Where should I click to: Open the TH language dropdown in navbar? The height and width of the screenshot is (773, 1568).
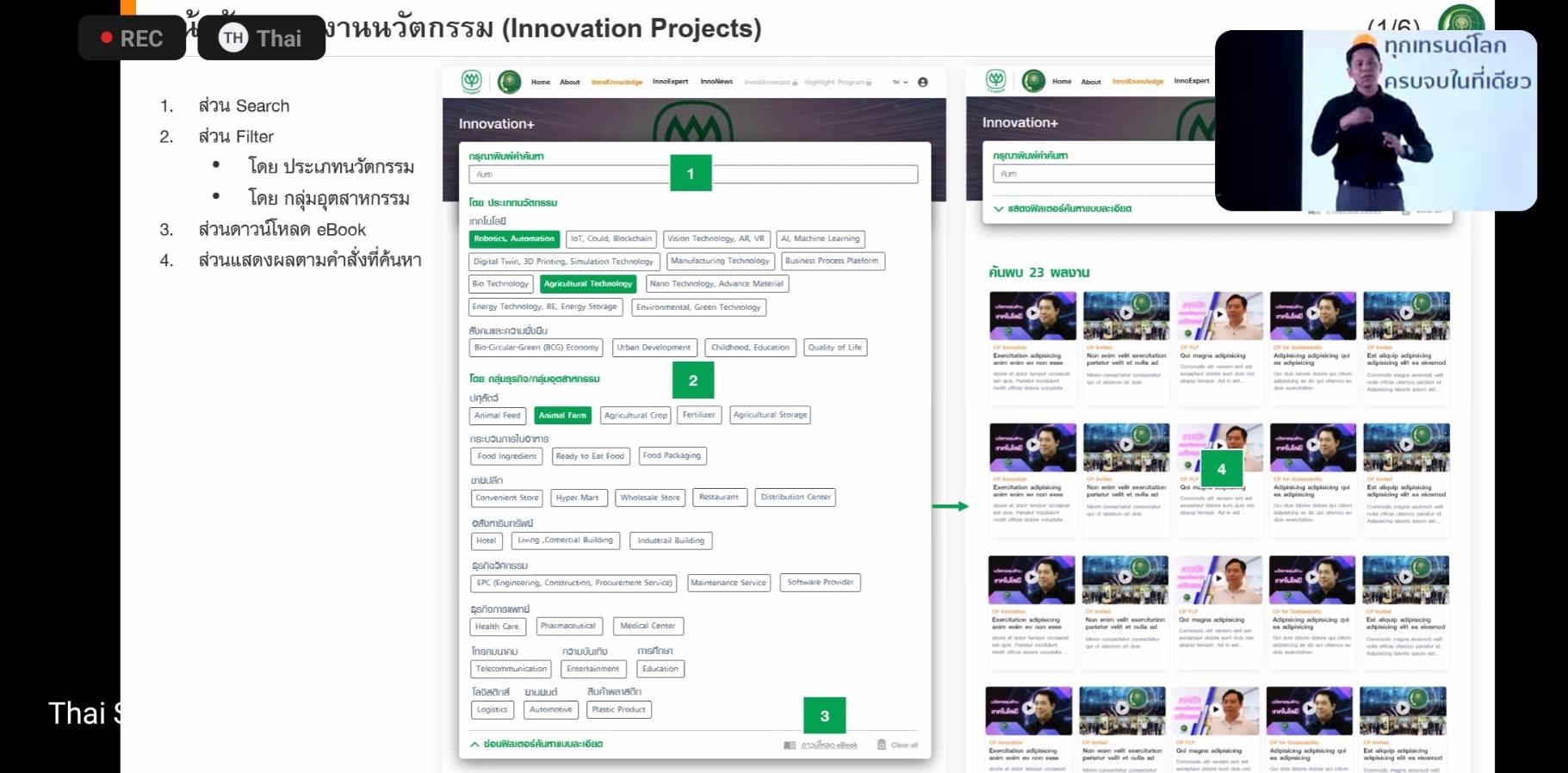[x=900, y=83]
